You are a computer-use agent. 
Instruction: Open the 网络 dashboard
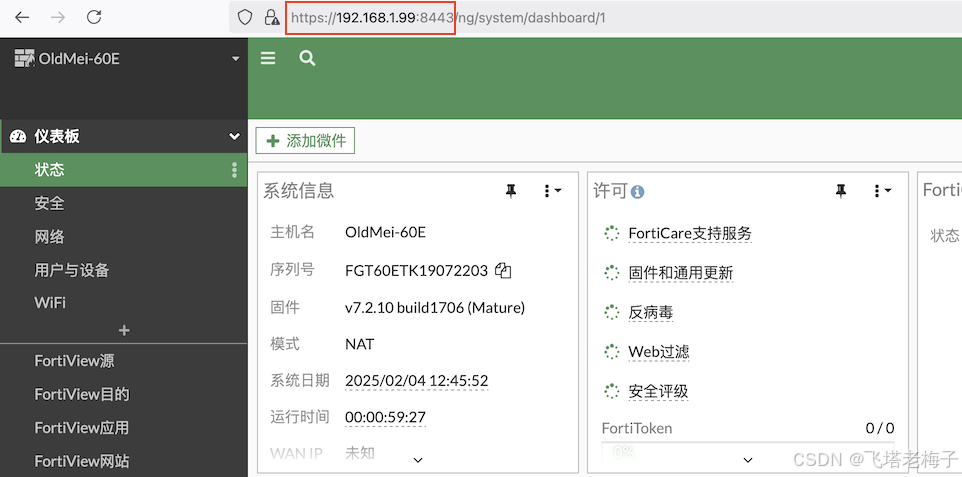click(x=49, y=236)
